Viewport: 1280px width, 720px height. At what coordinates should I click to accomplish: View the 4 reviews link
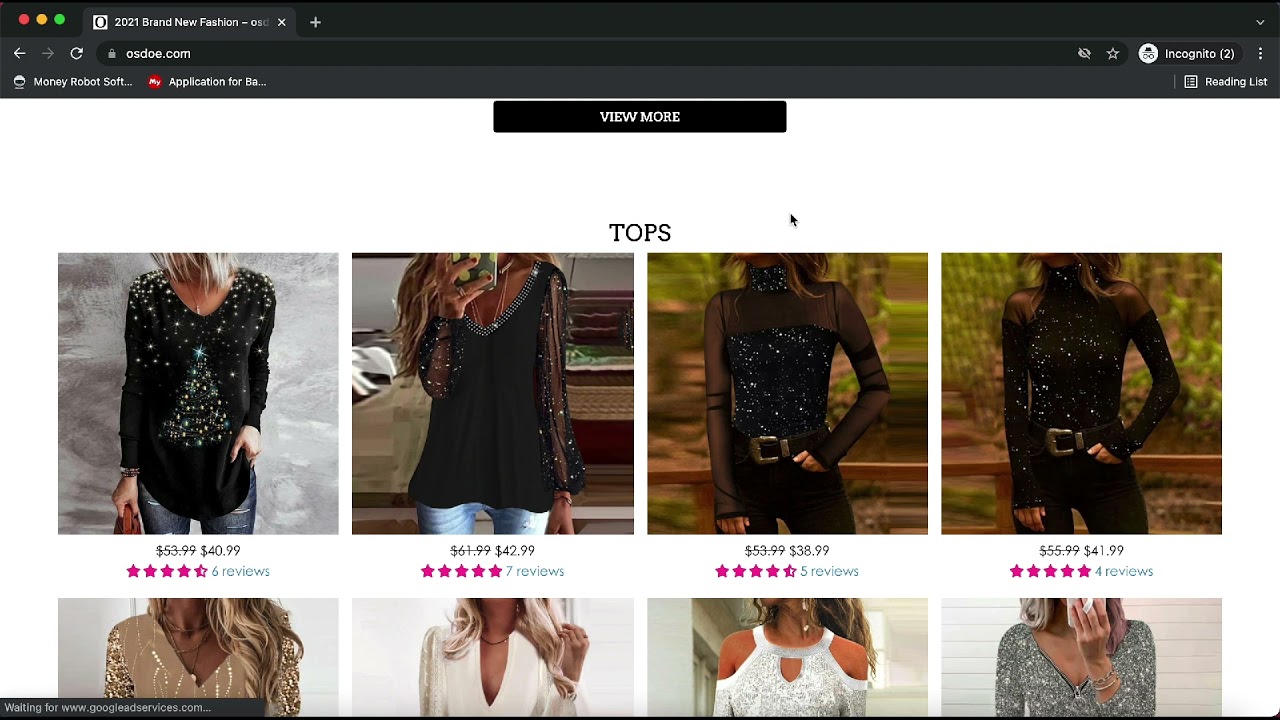click(x=1123, y=571)
